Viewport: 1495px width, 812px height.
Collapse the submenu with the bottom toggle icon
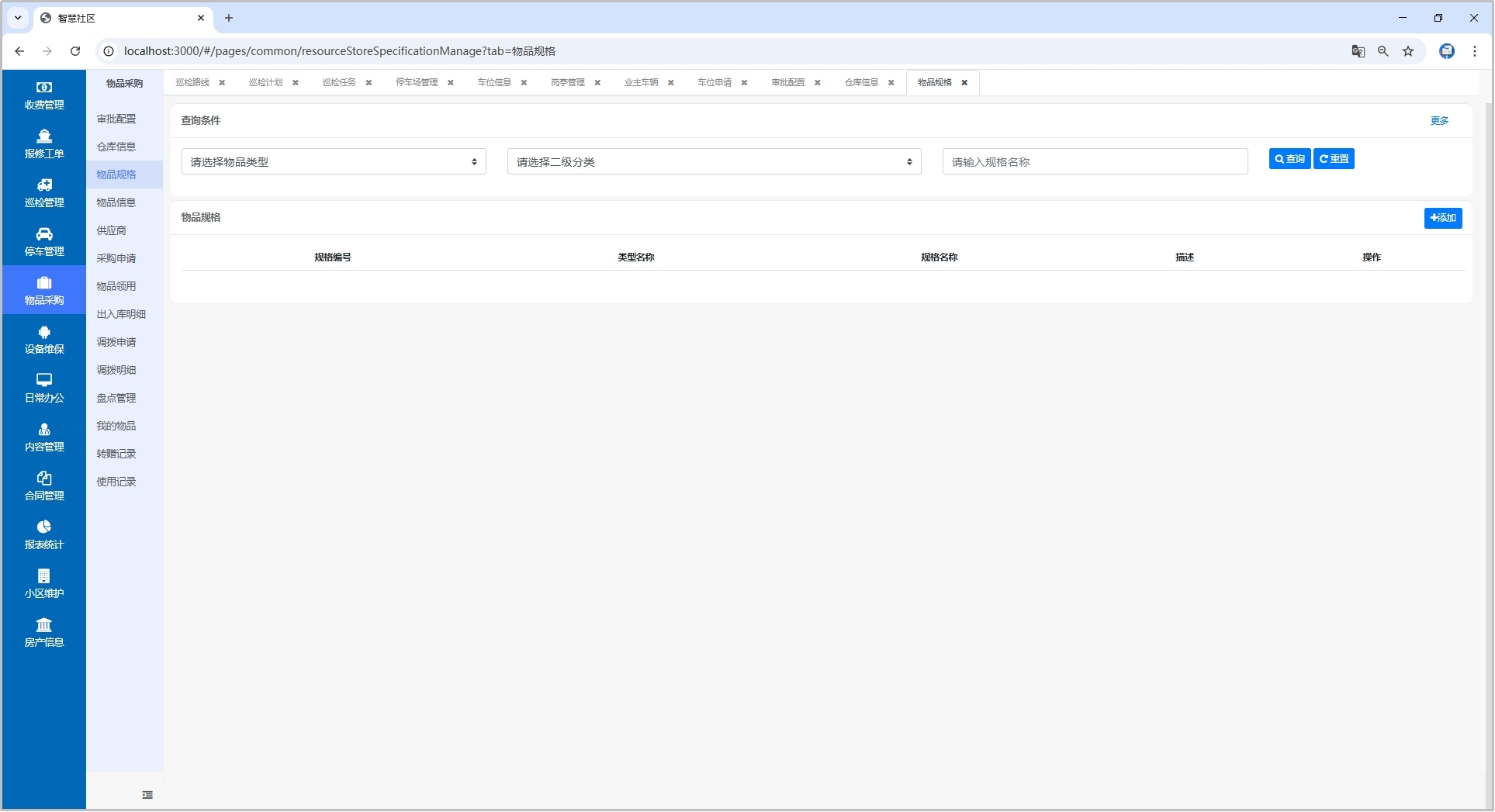click(x=147, y=795)
